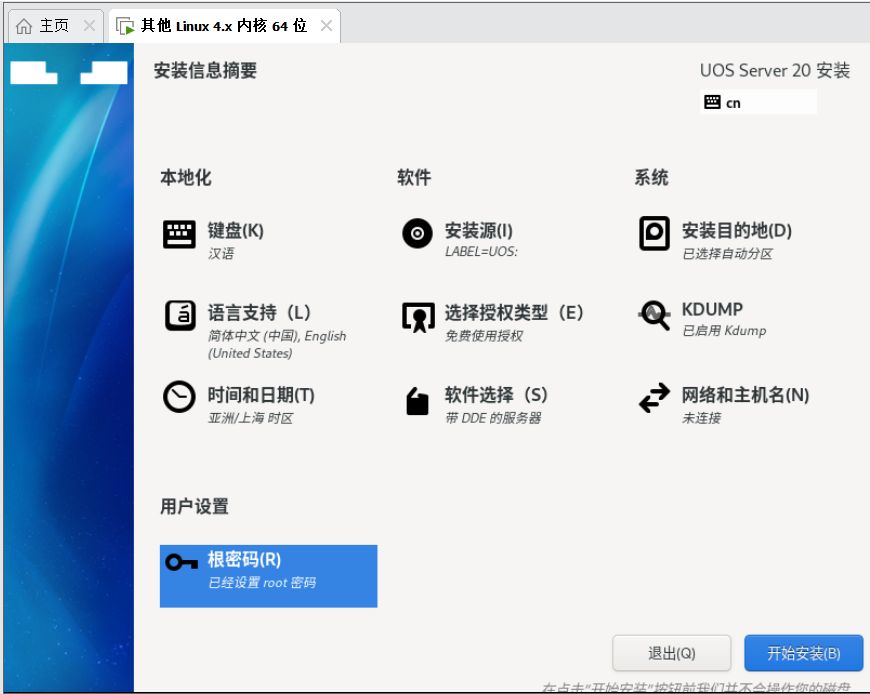
Task: Click the 亚洲/上海 时区 text
Action: click(250, 418)
